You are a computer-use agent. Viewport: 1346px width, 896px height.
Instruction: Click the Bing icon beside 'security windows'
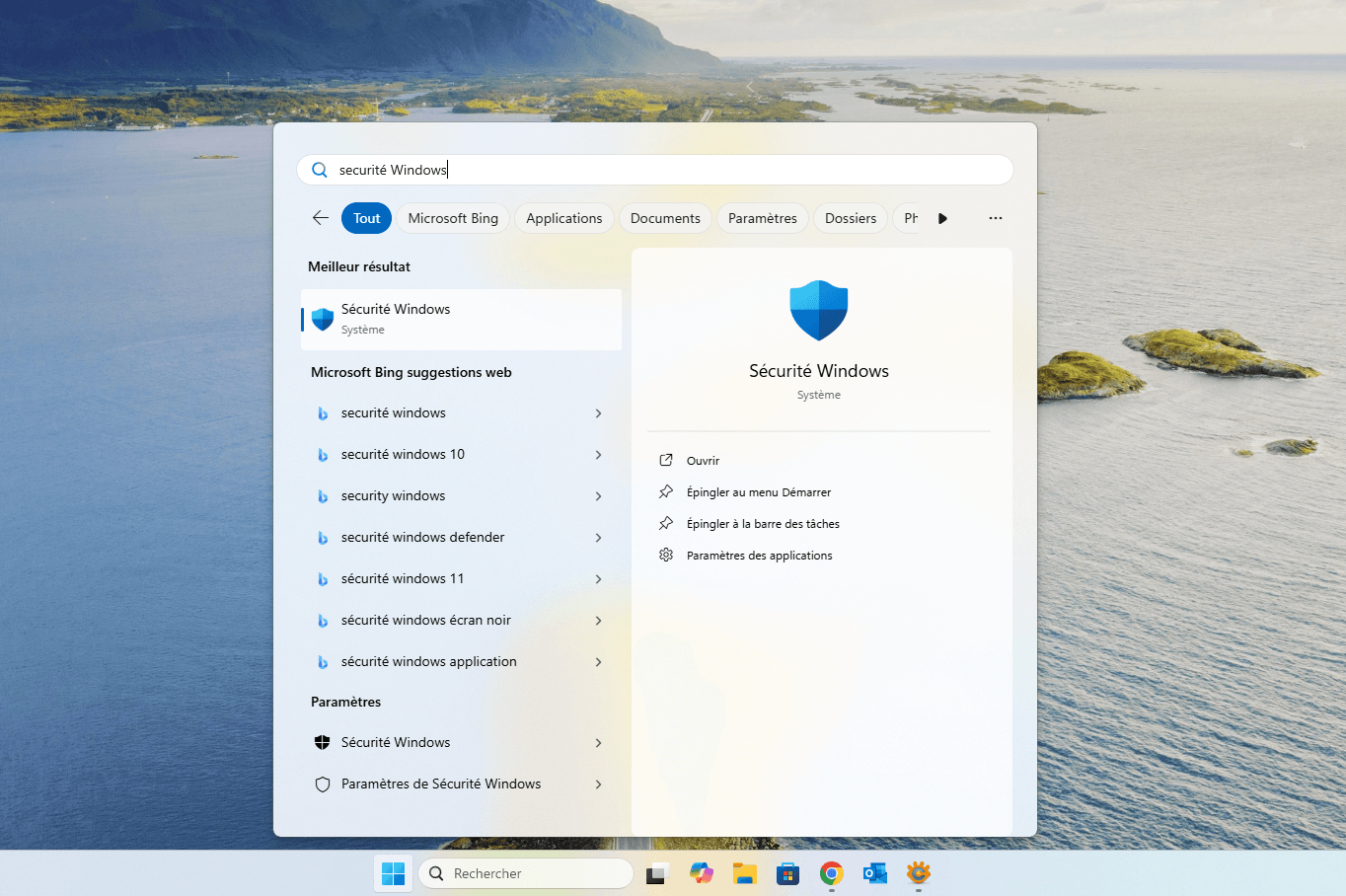322,496
